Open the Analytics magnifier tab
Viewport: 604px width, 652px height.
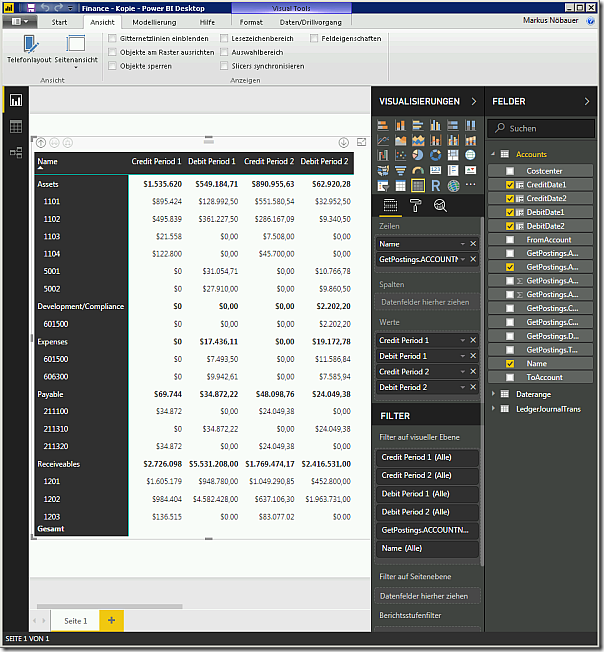[440, 205]
